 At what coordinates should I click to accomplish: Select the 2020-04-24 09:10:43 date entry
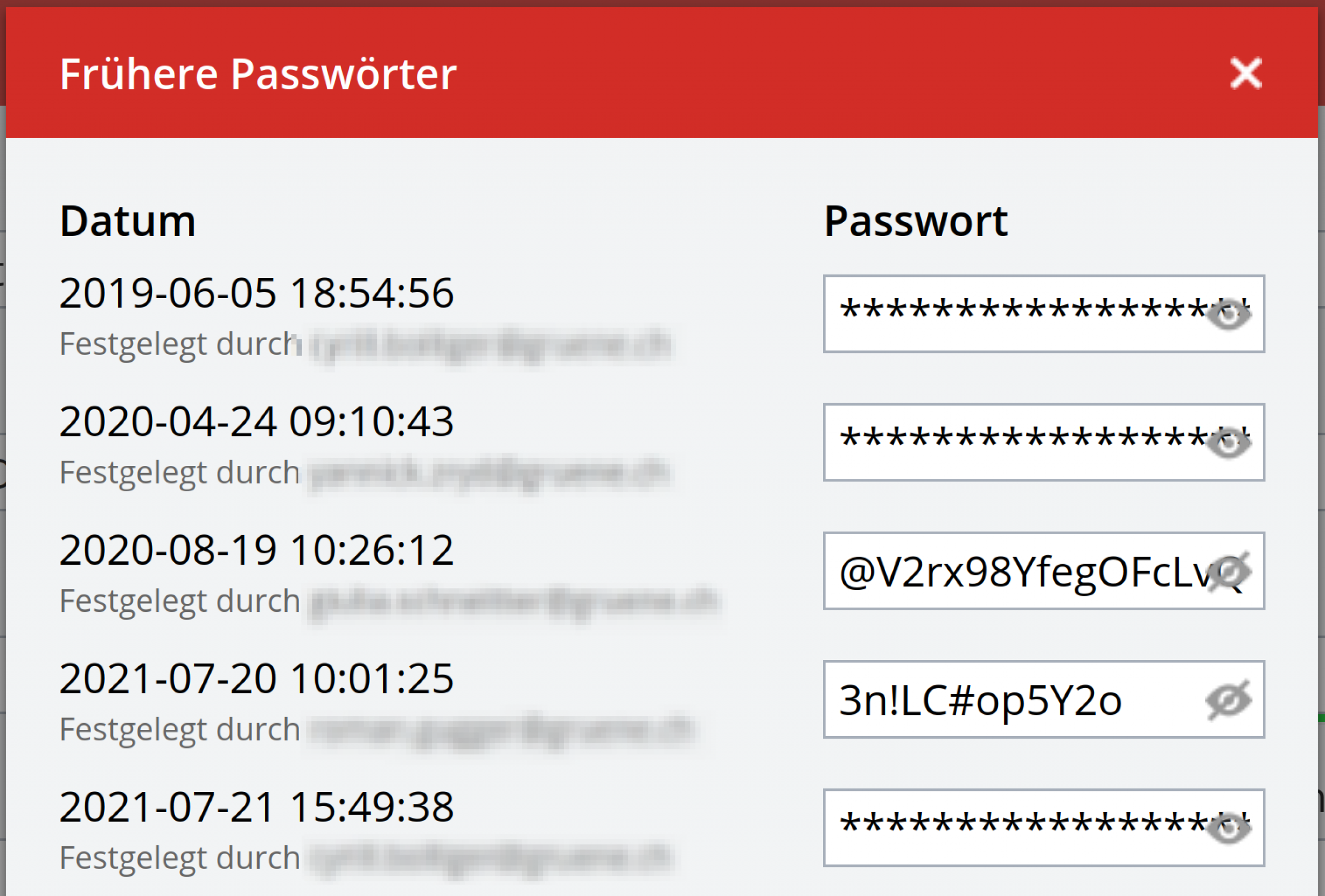(257, 421)
